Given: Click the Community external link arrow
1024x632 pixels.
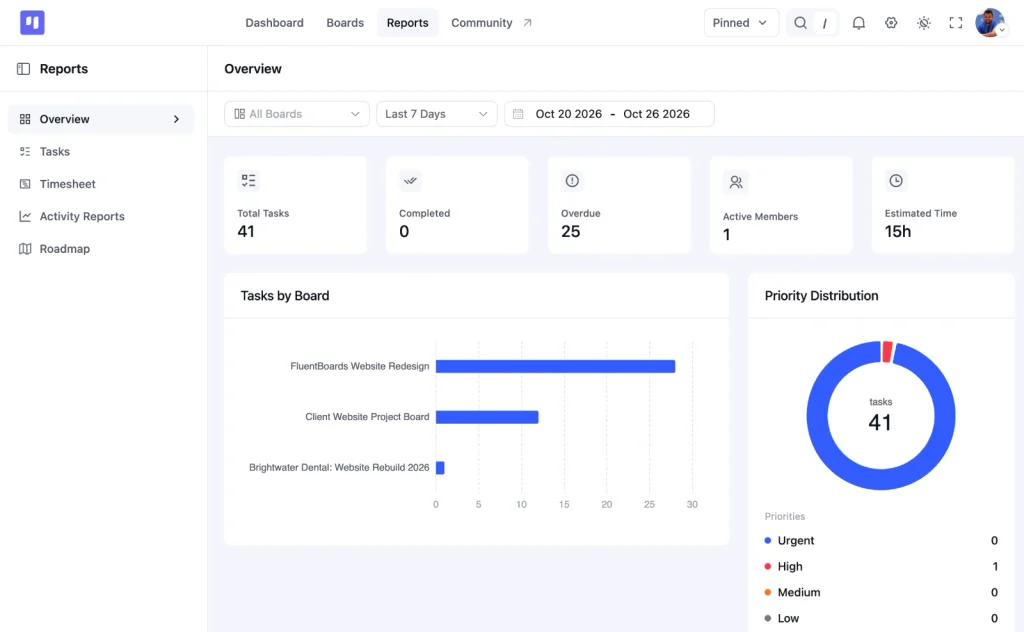Looking at the screenshot, I should 528,23.
